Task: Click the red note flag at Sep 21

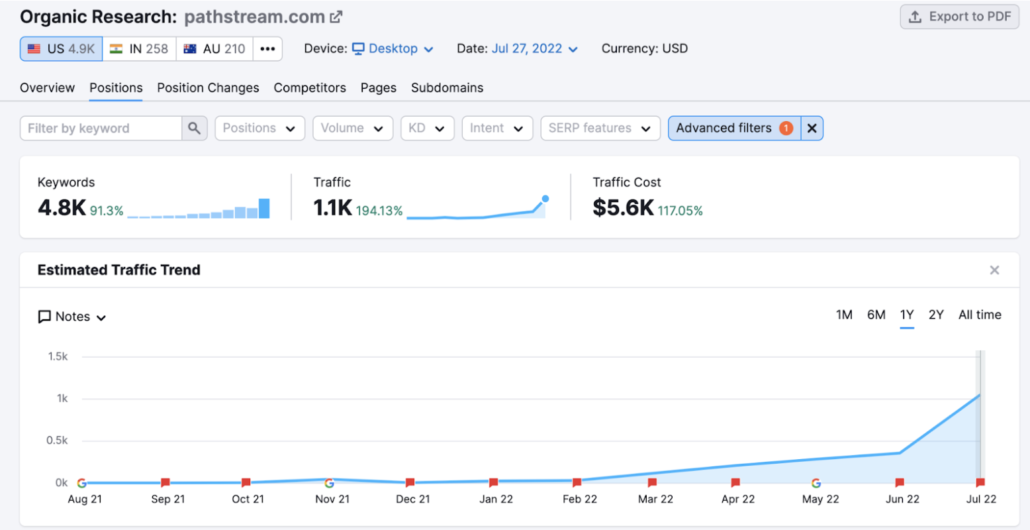Action: click(x=166, y=483)
